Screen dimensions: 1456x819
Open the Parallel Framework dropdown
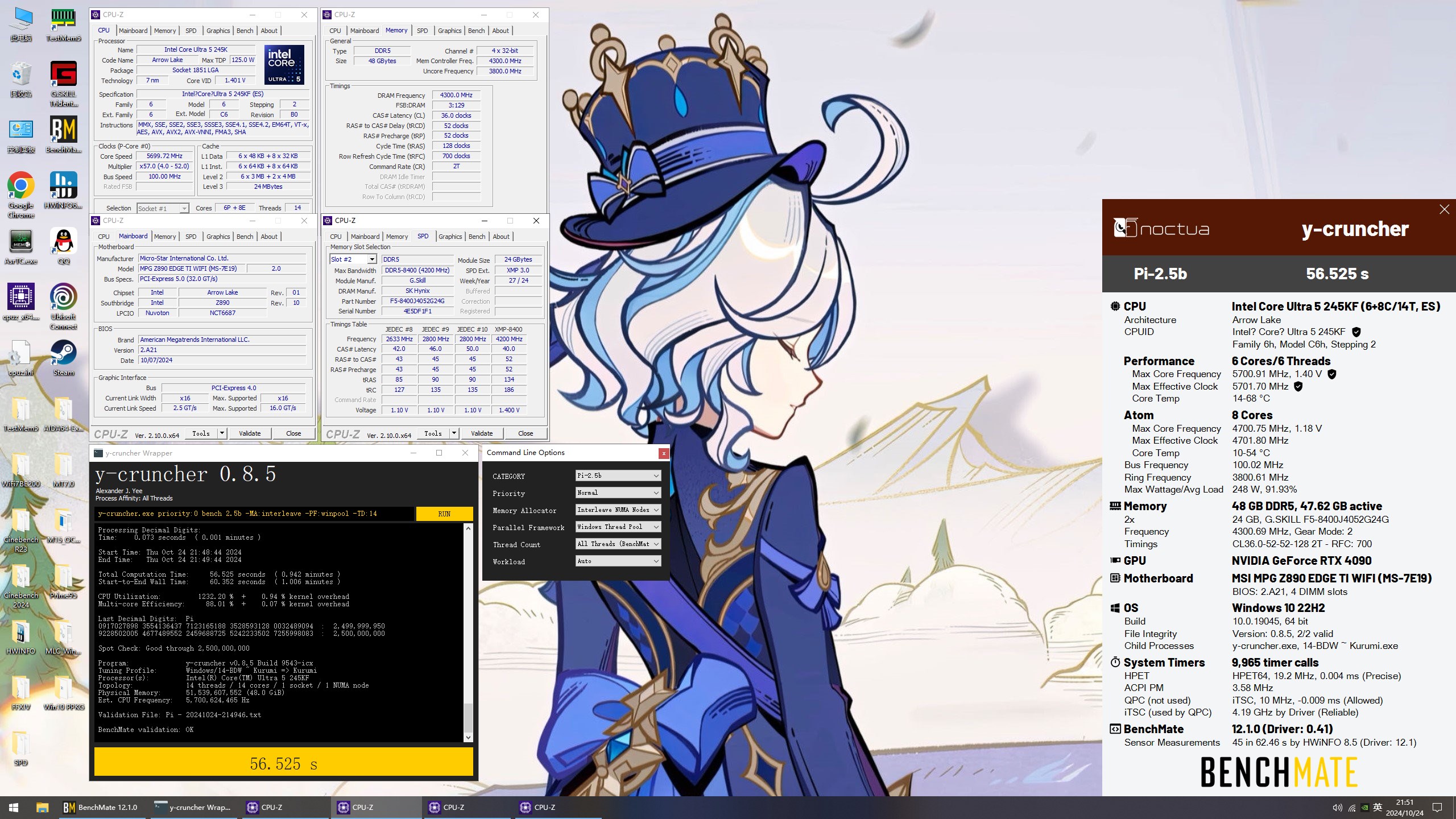[x=618, y=527]
